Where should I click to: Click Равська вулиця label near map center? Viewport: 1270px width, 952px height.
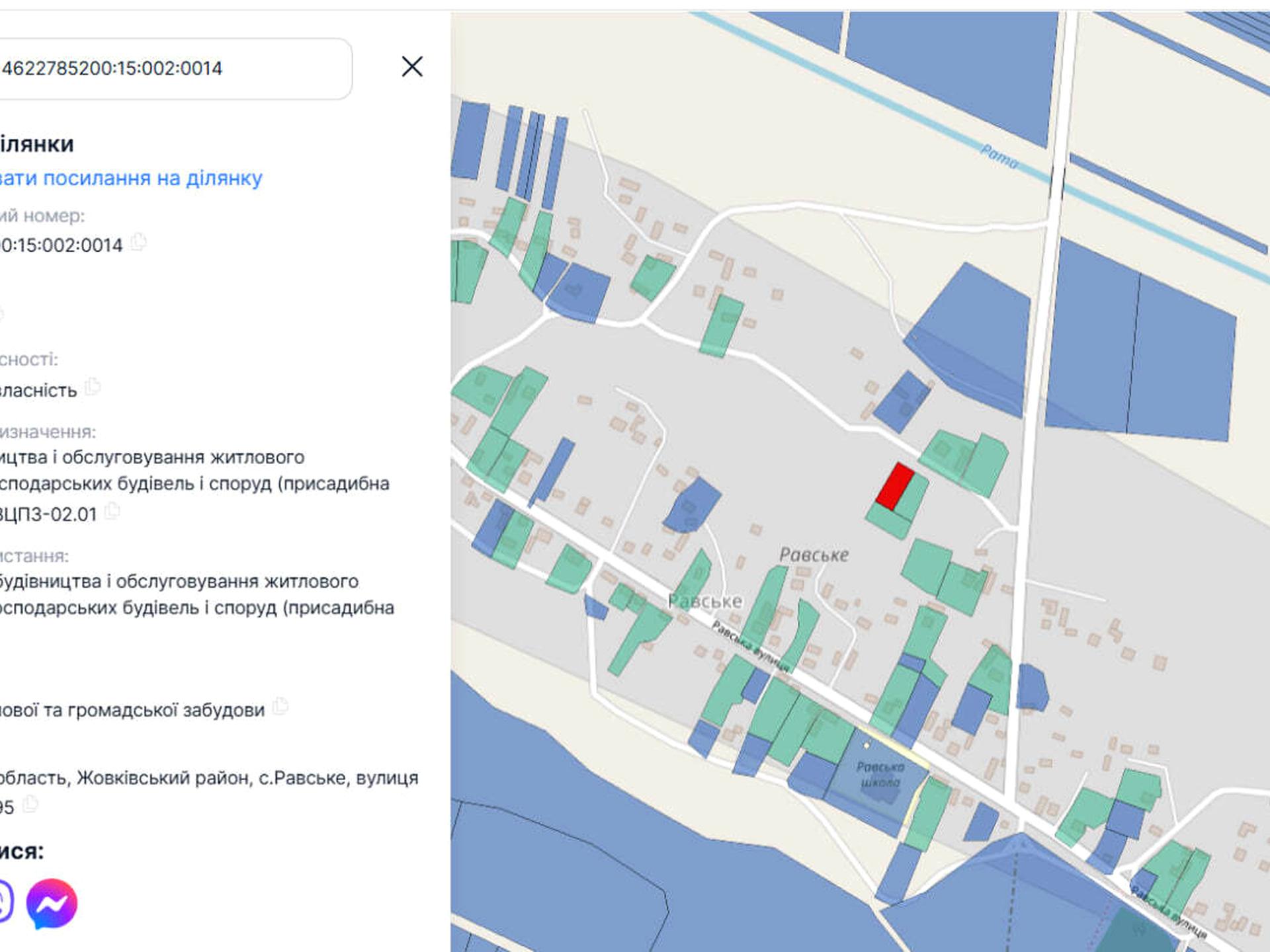coord(750,645)
